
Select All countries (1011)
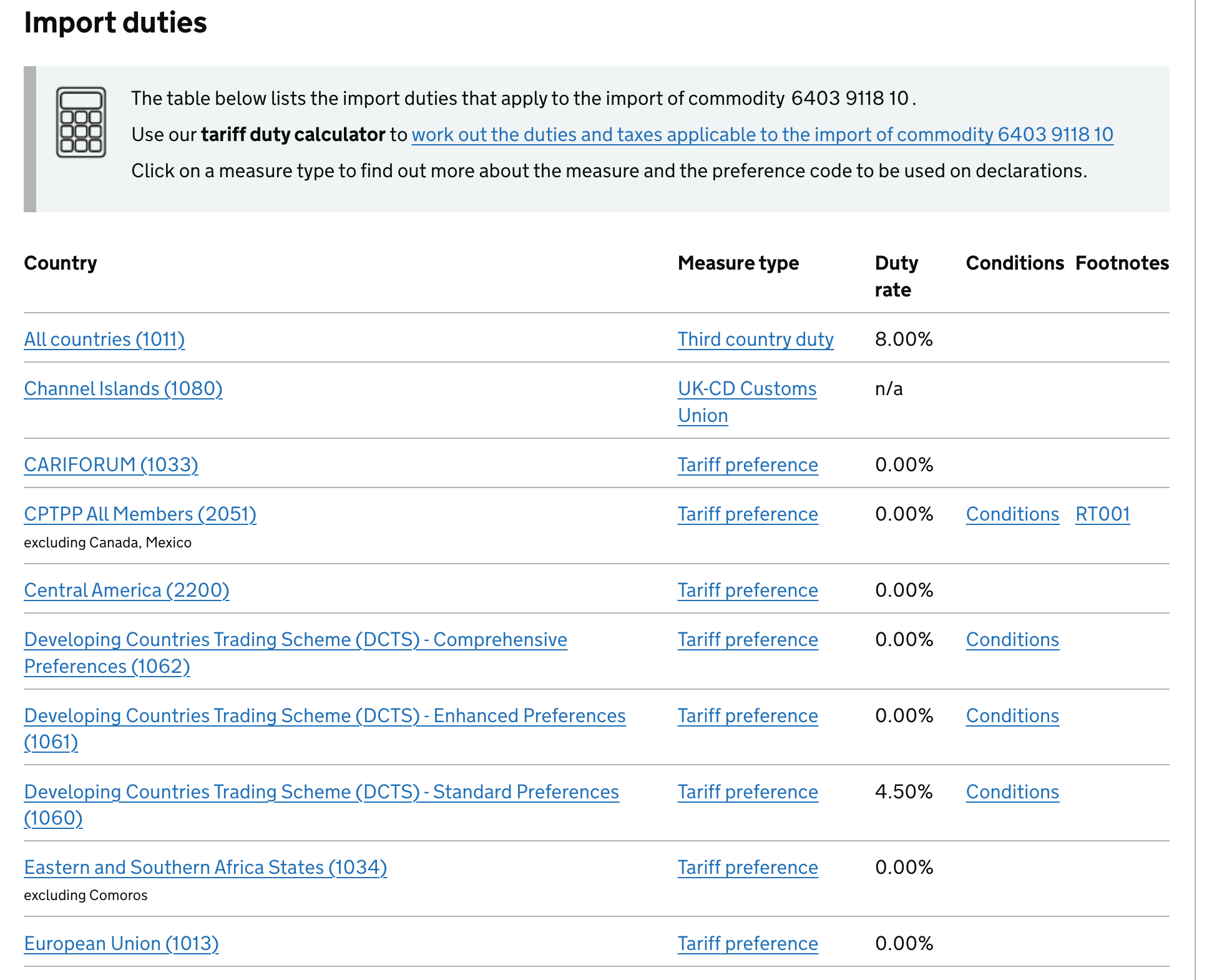(x=104, y=339)
